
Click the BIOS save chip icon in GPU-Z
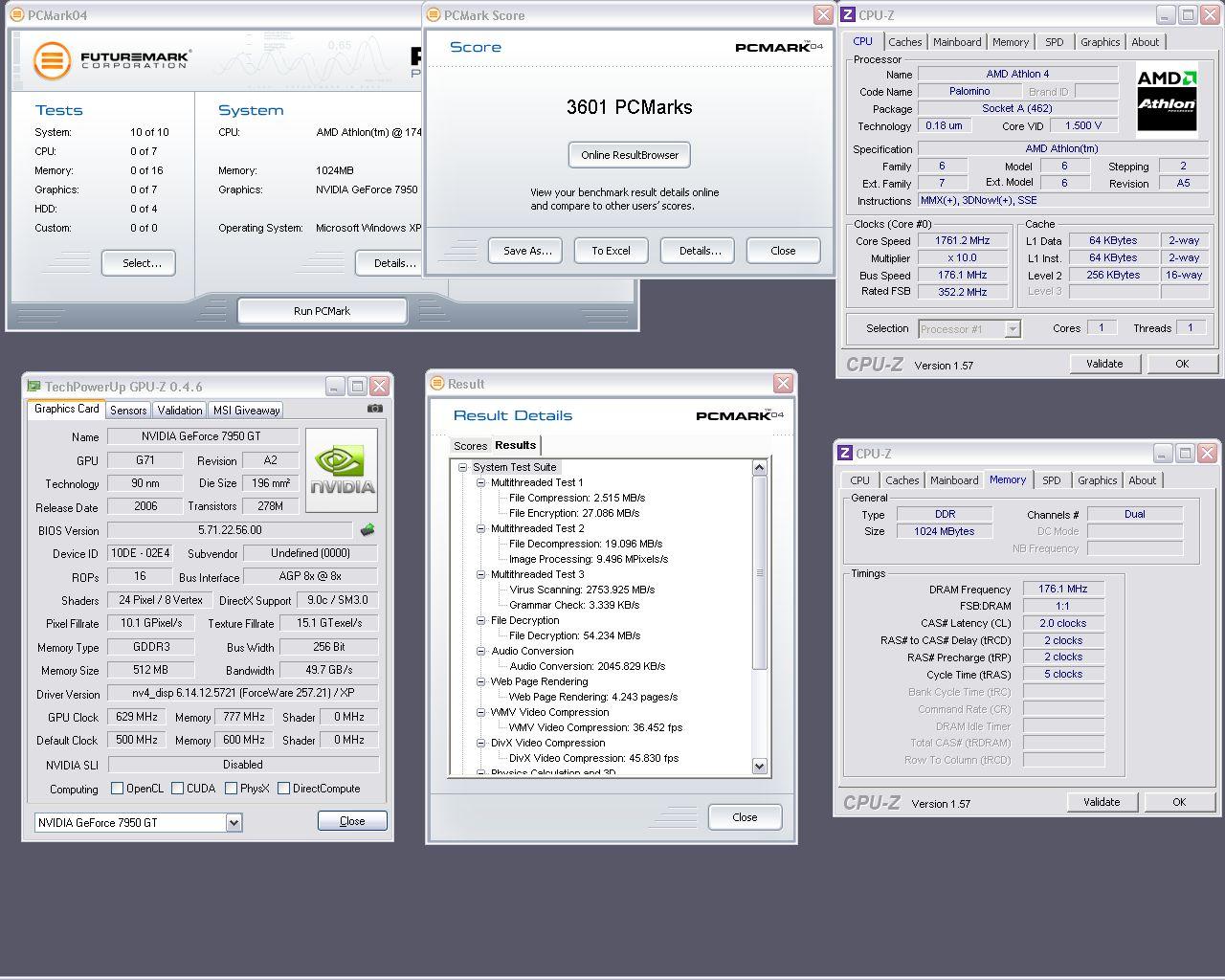click(367, 529)
